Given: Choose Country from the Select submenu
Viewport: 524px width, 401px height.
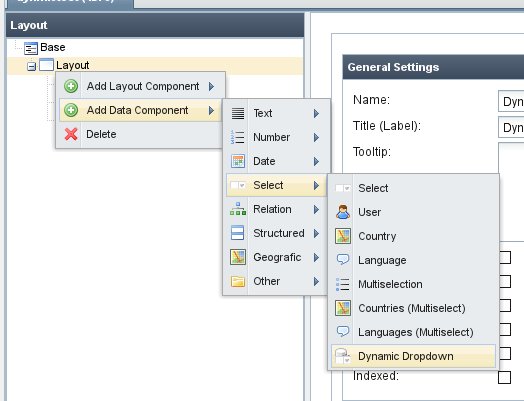Looking at the screenshot, I should point(413,236).
